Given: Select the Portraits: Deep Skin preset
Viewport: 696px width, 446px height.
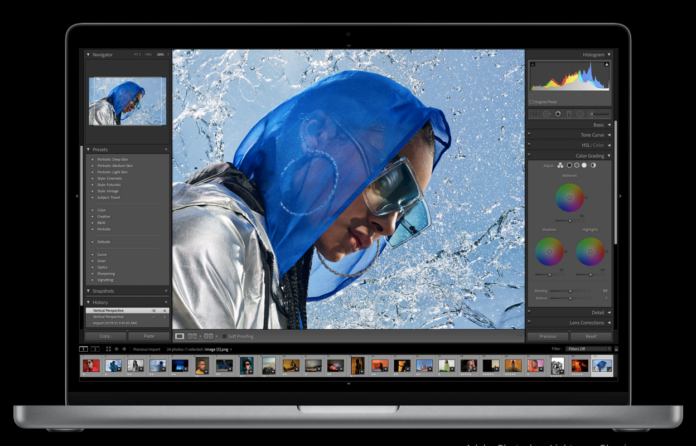Looking at the screenshot, I should (112, 158).
